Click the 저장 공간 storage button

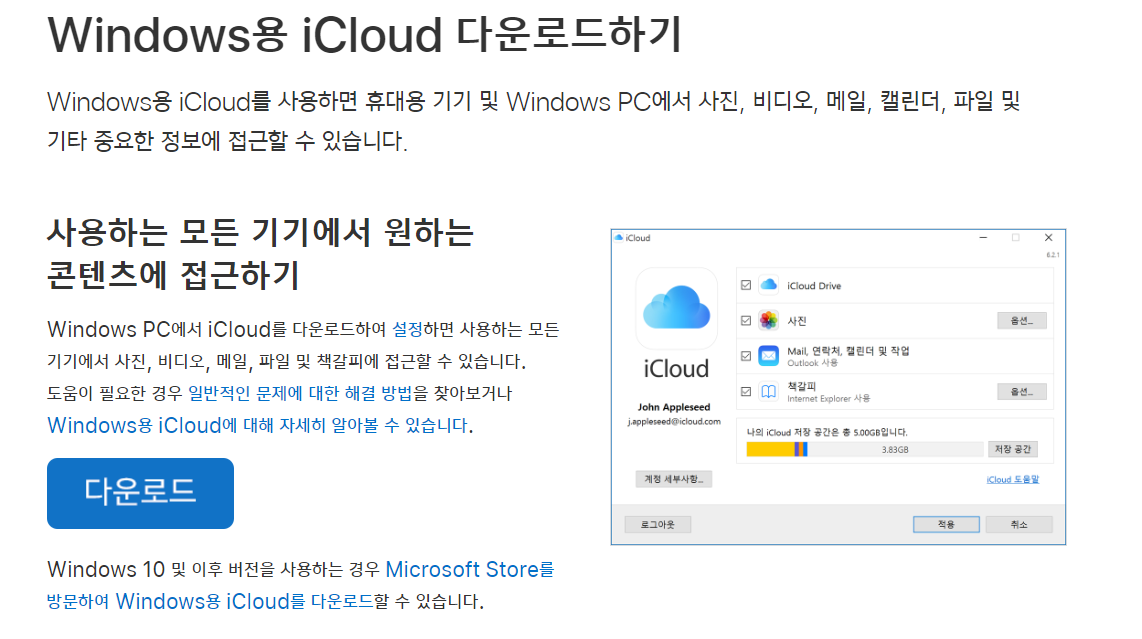click(1012, 449)
